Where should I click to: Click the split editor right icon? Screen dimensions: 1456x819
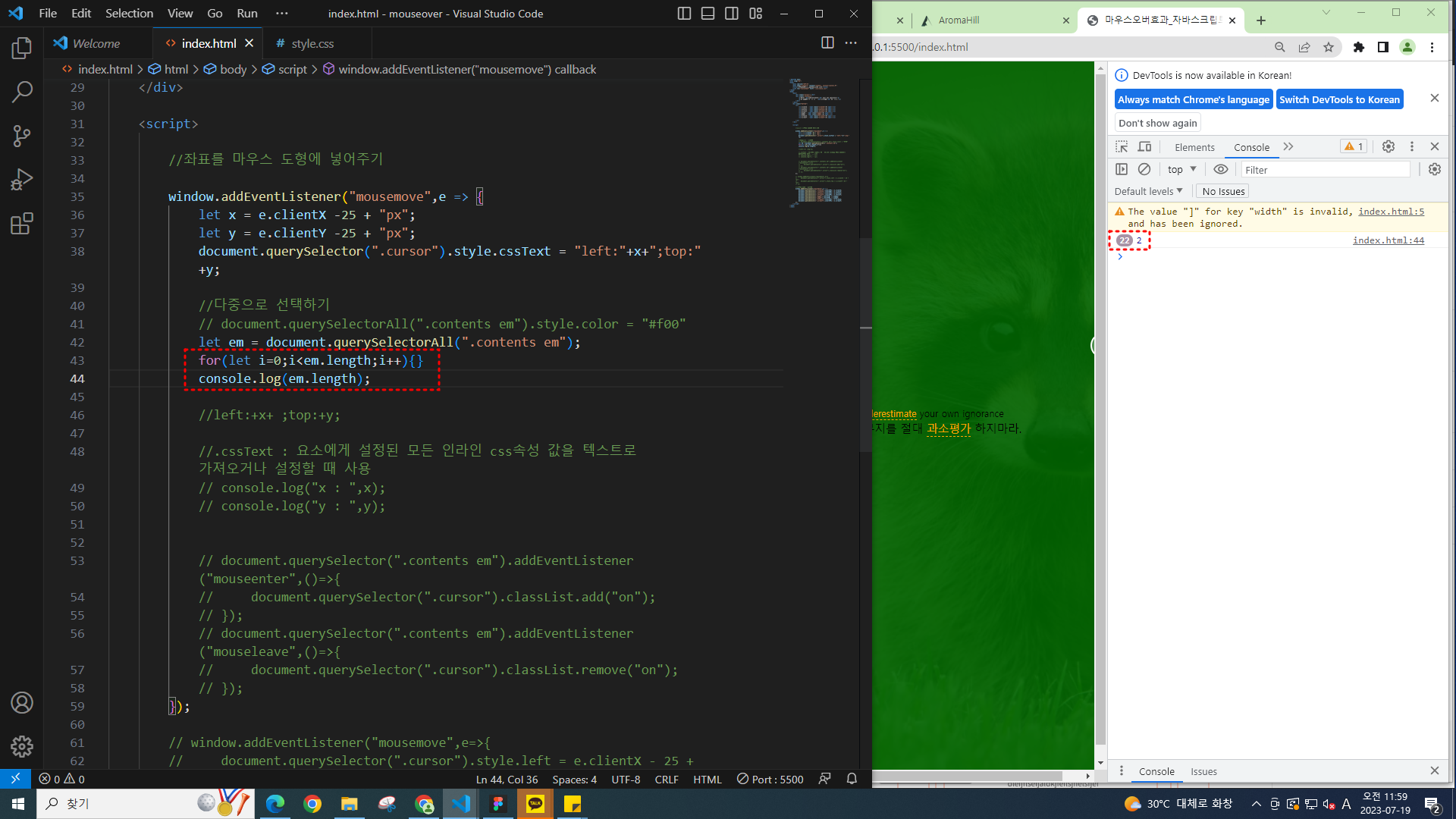[827, 43]
